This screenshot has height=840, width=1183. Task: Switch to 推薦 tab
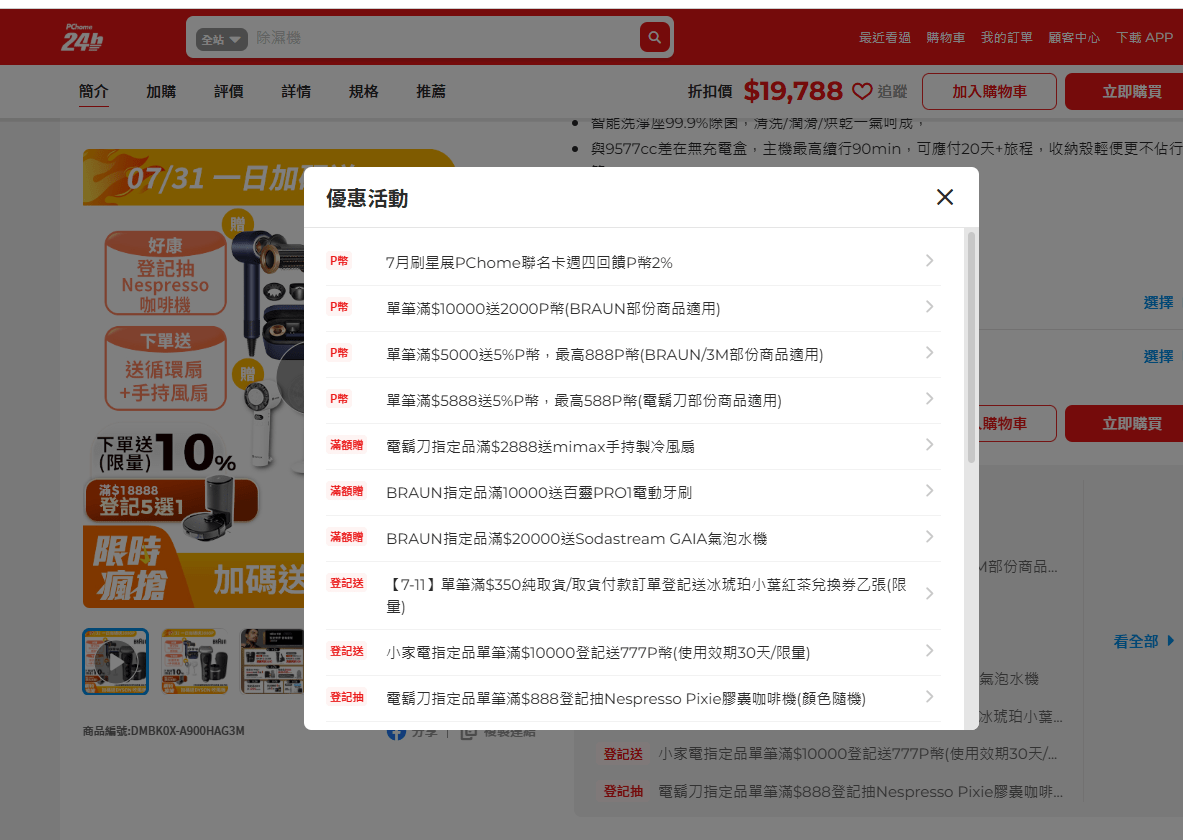pyautogui.click(x=431, y=91)
